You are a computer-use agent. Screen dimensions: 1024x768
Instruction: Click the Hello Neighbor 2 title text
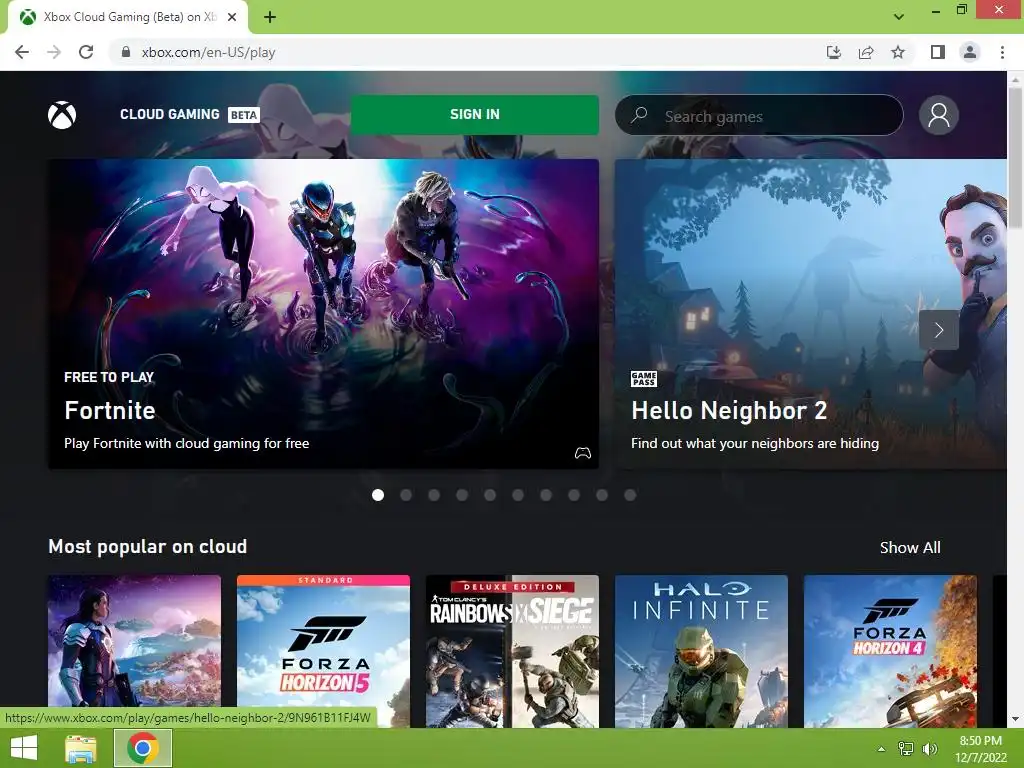pos(729,410)
